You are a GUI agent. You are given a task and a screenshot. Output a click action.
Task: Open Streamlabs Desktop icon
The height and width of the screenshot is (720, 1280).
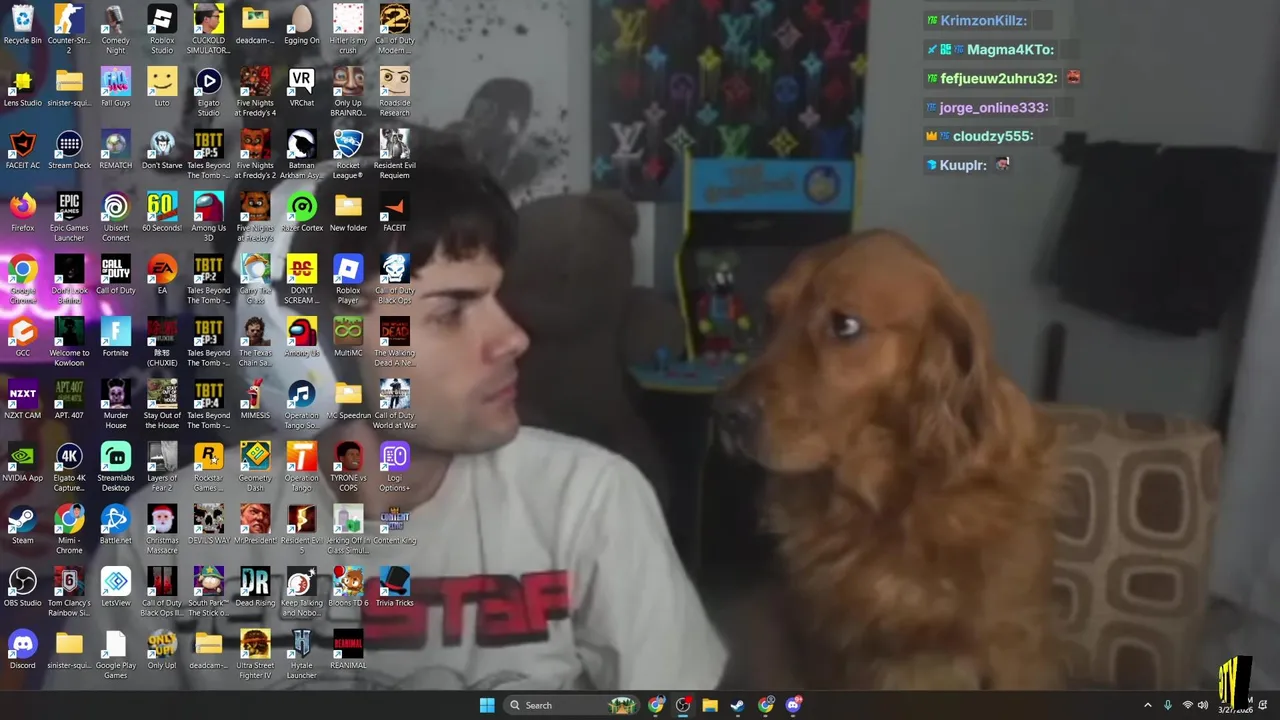tap(115, 467)
